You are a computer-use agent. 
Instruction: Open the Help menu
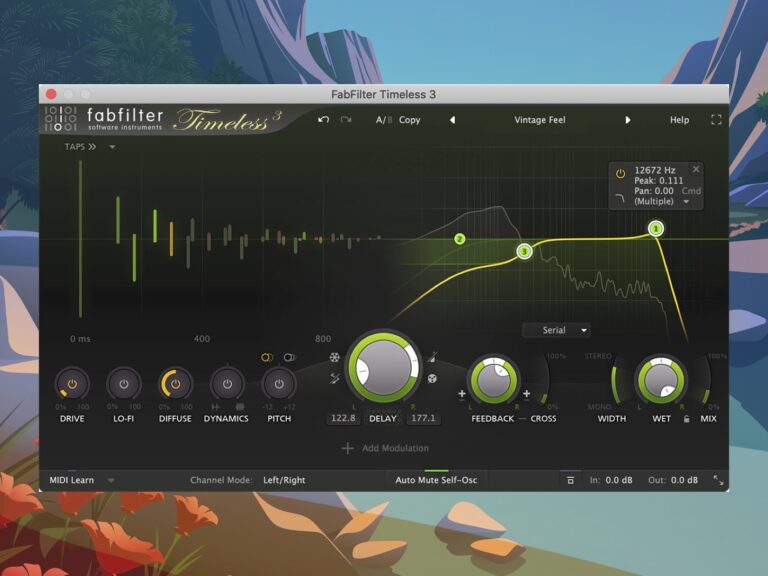pos(679,120)
